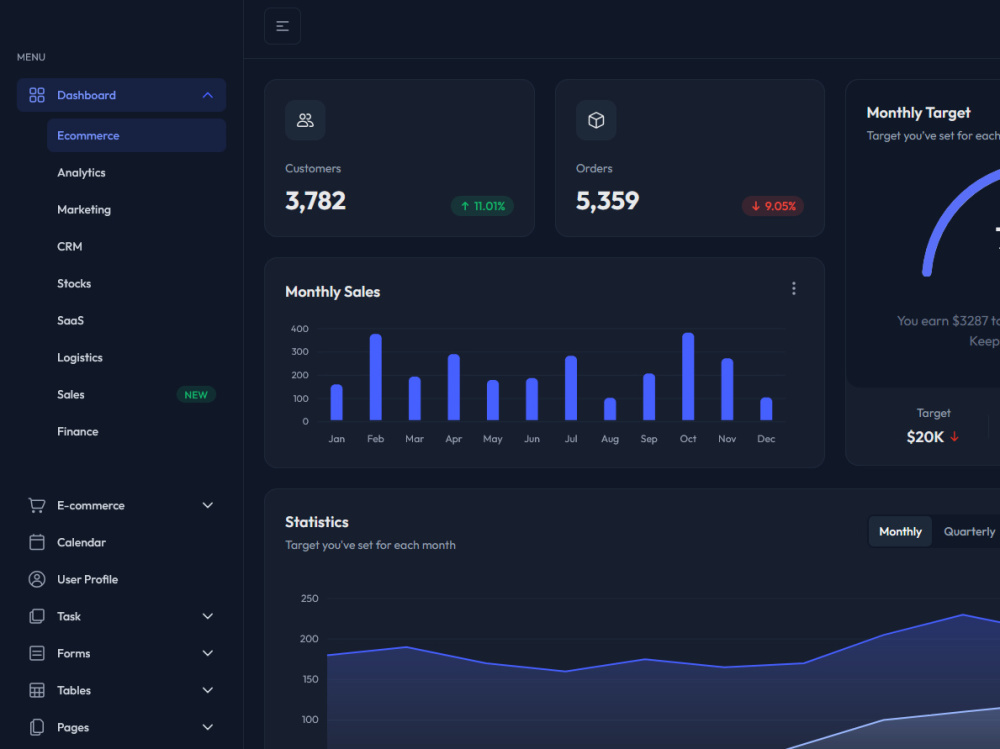Screen dimensions: 1000x749
Task: Click the Aug bar in Monthly Sales
Action: (x=610, y=409)
